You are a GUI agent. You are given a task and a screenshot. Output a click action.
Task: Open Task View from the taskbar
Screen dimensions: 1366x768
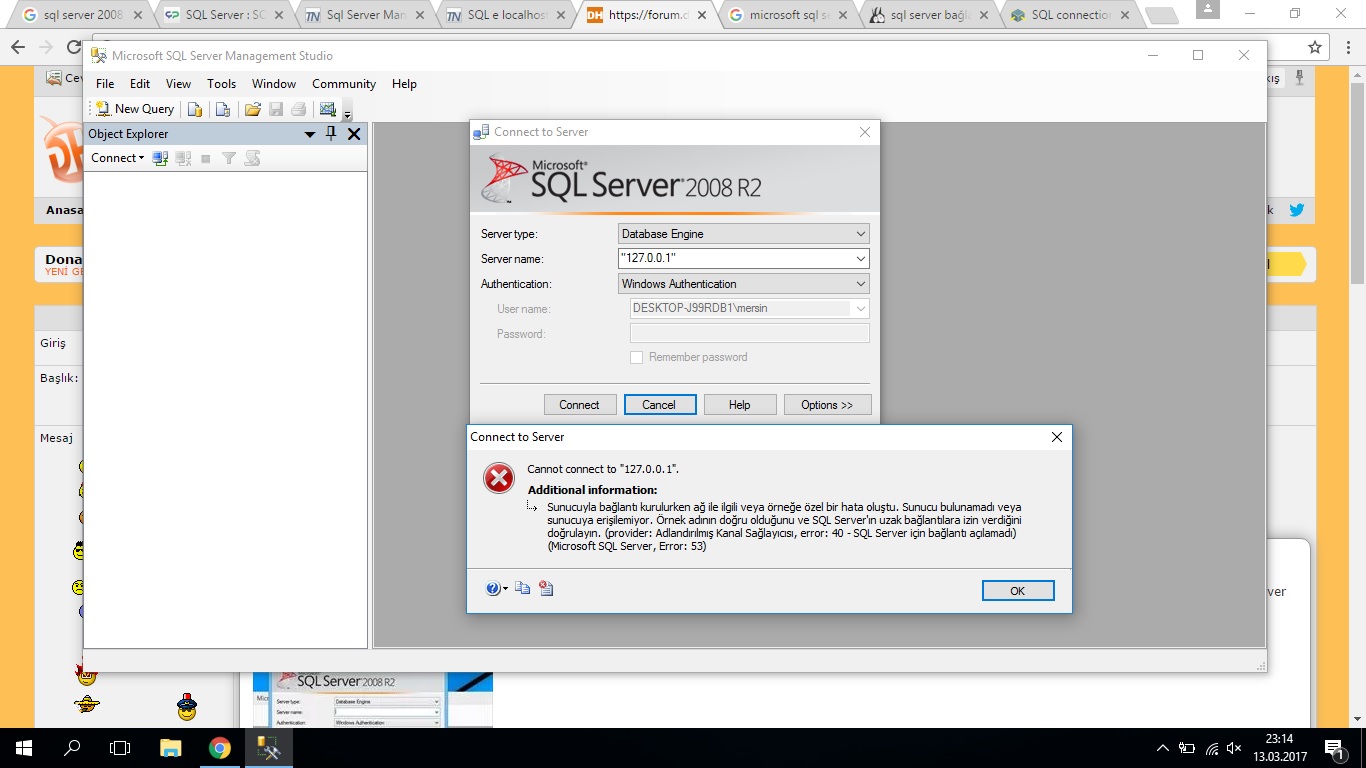[x=120, y=748]
